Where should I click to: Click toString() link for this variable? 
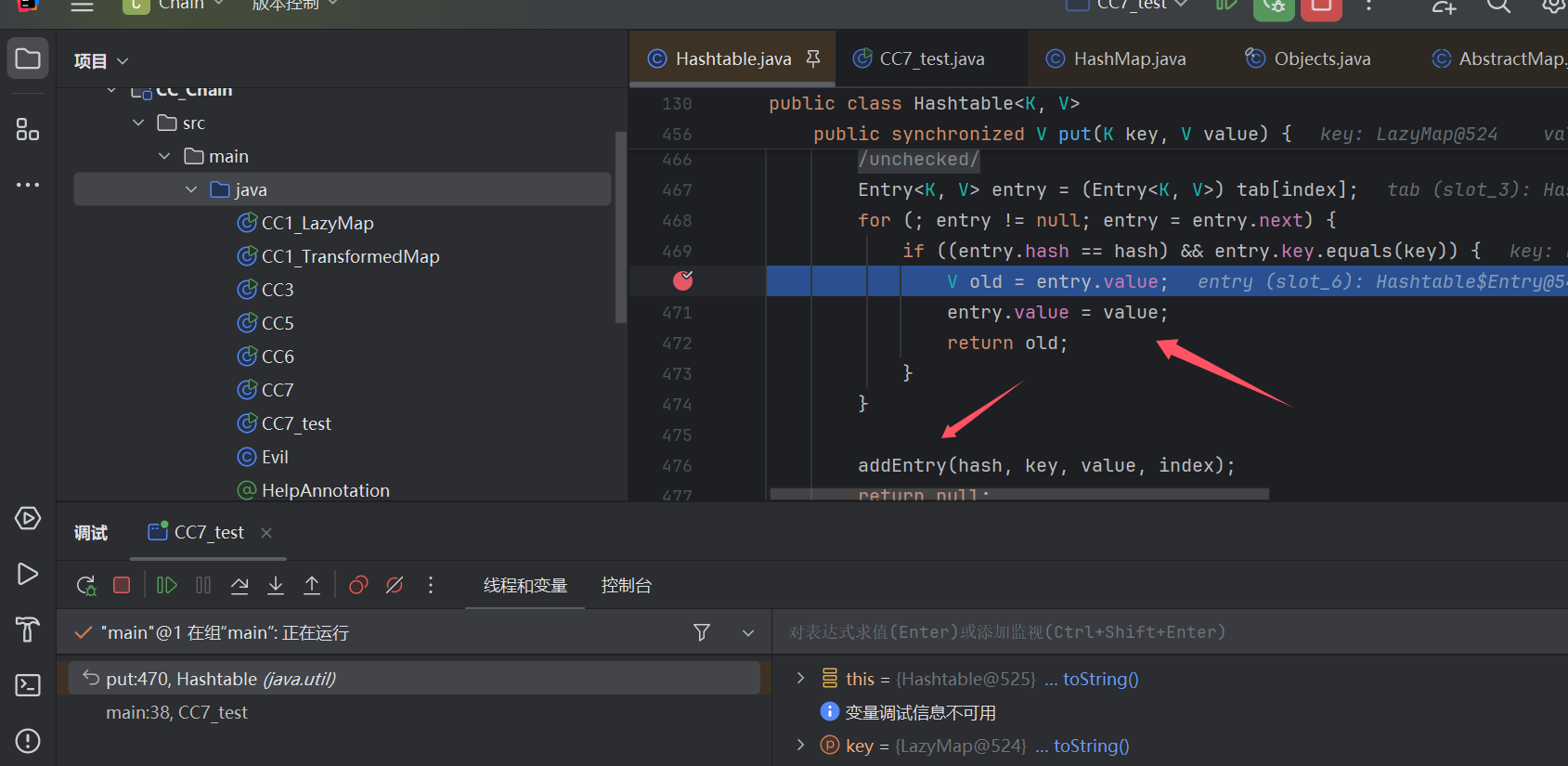(1100, 679)
